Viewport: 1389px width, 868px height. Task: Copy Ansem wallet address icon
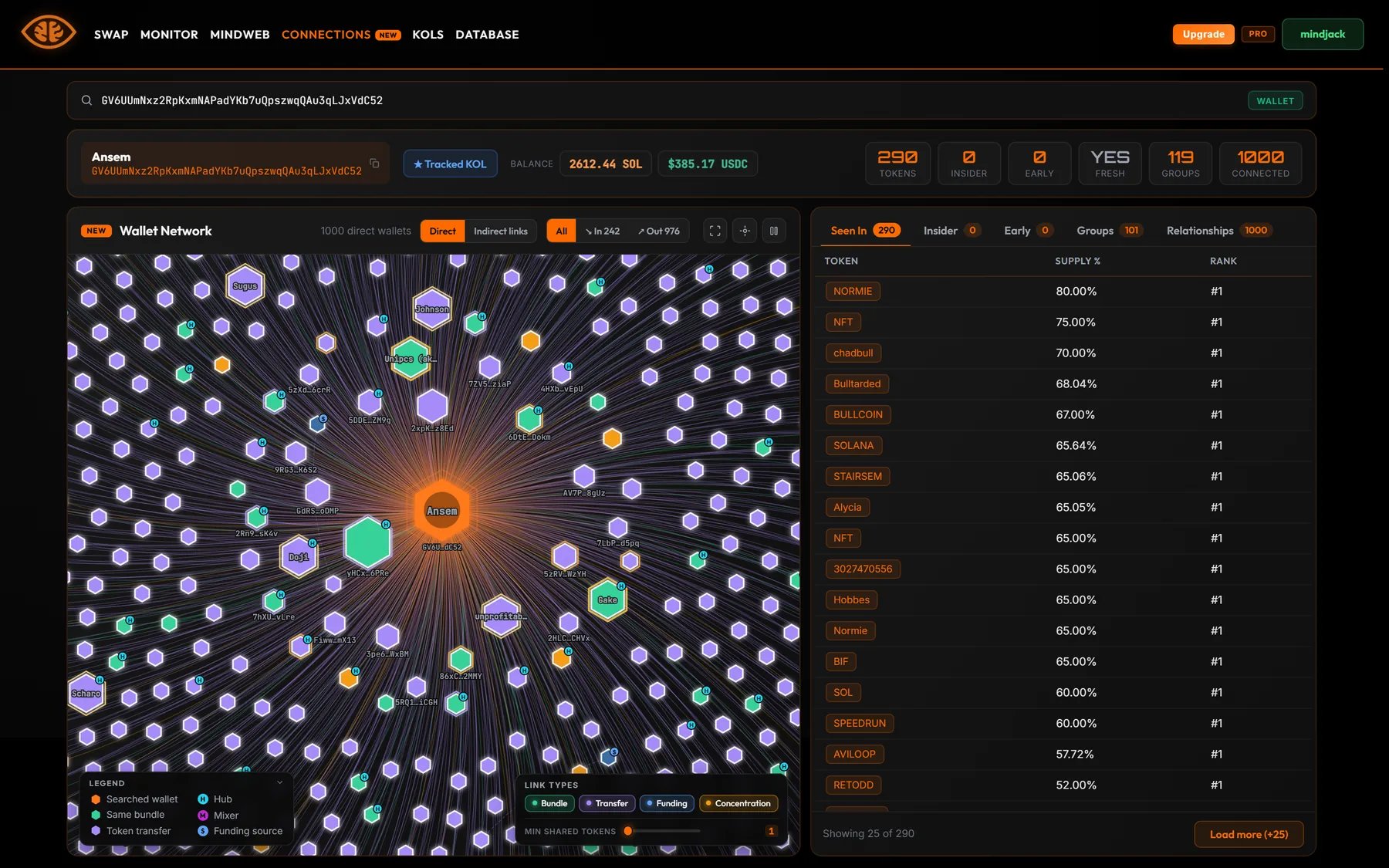click(374, 163)
